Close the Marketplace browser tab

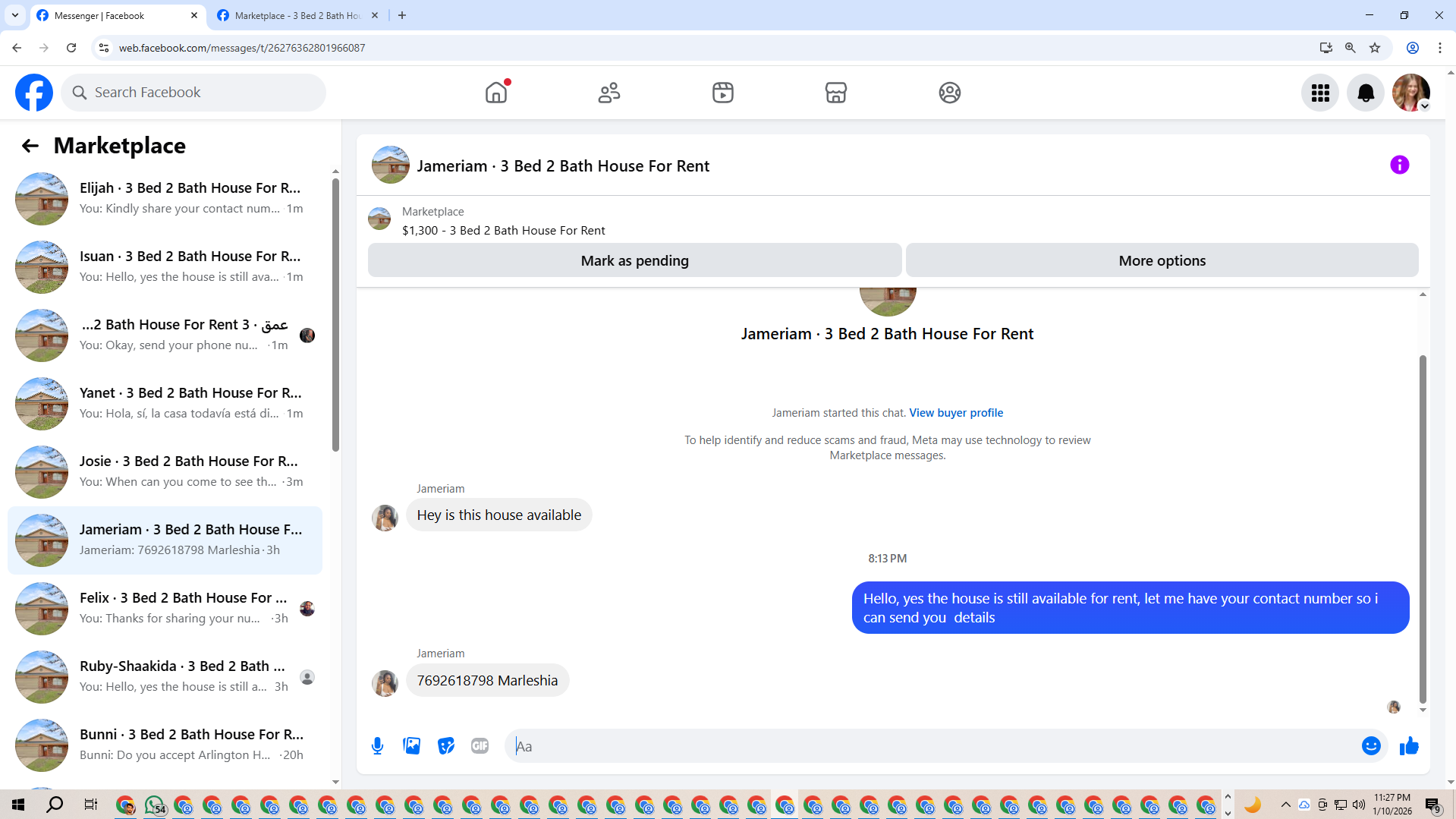pyautogui.click(x=375, y=15)
